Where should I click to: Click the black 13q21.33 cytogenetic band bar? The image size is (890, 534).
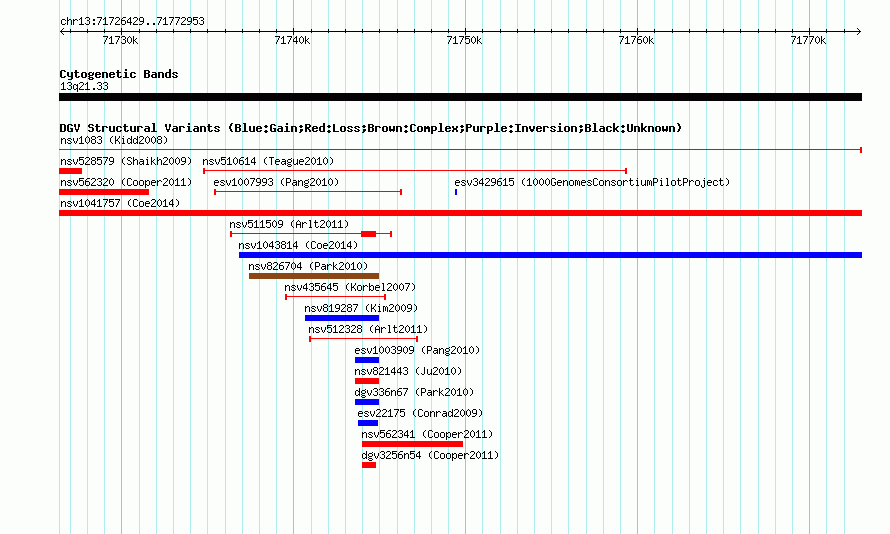(x=460, y=97)
